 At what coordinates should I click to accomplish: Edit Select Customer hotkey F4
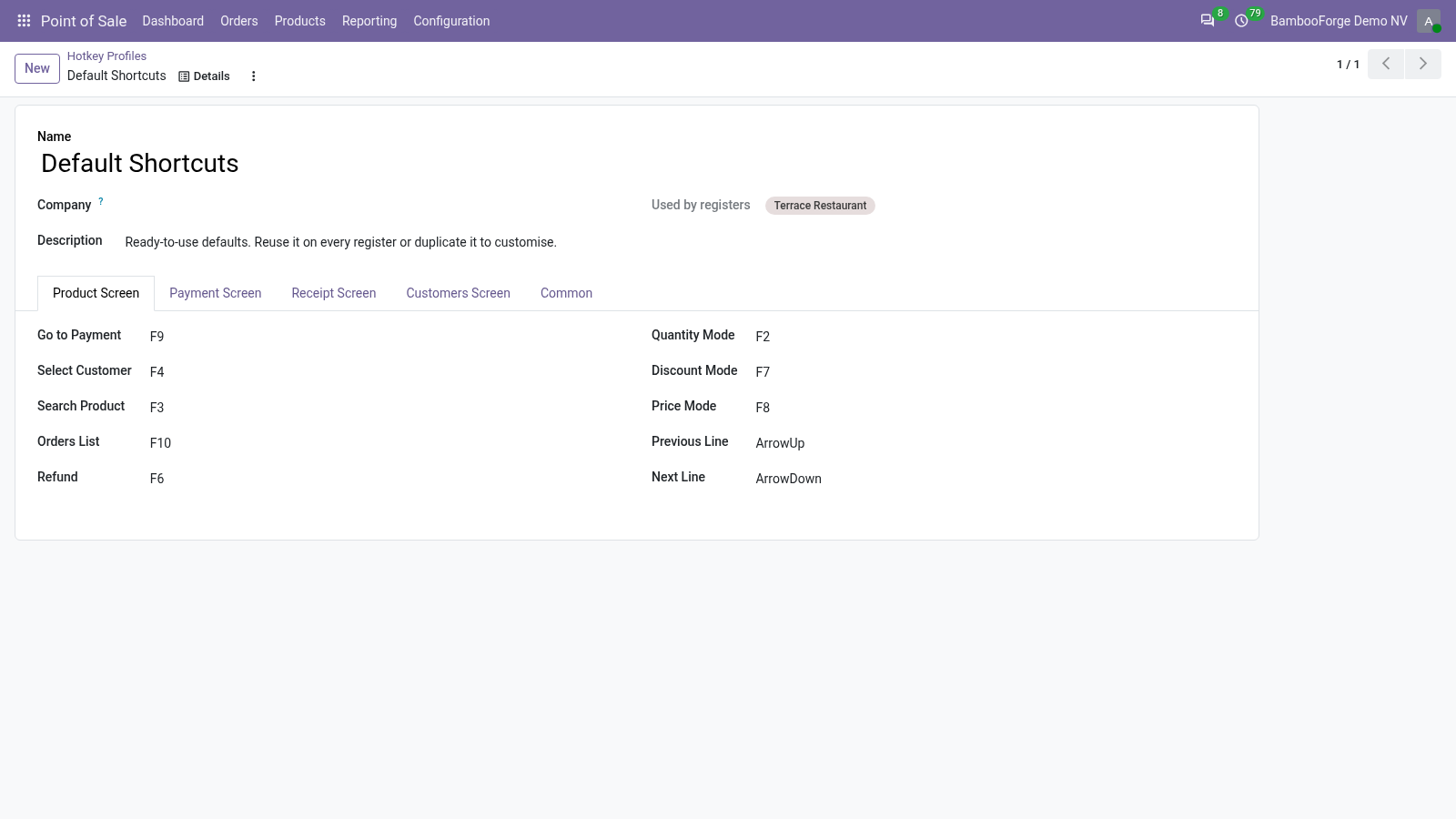pos(386,372)
